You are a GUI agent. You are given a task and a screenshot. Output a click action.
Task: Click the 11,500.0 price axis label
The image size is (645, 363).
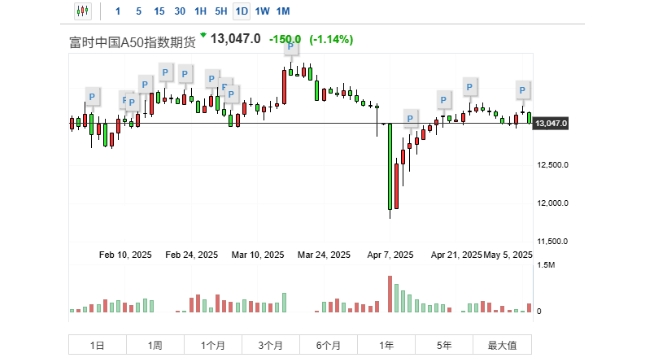[x=552, y=241]
